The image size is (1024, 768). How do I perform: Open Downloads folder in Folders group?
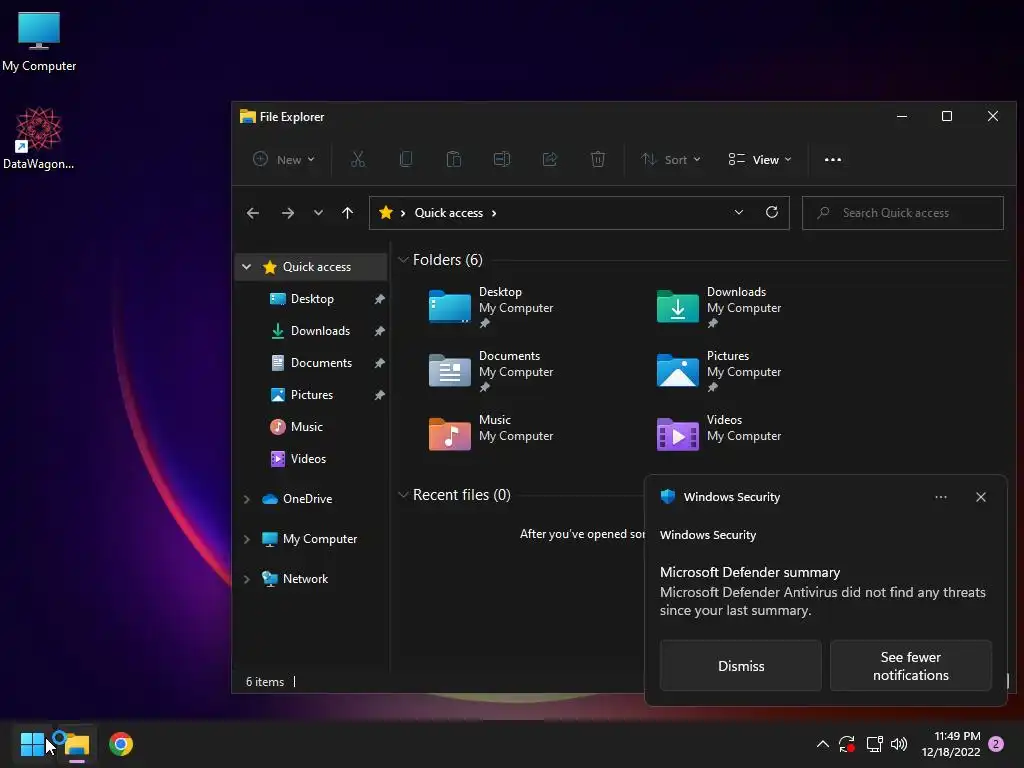720,306
